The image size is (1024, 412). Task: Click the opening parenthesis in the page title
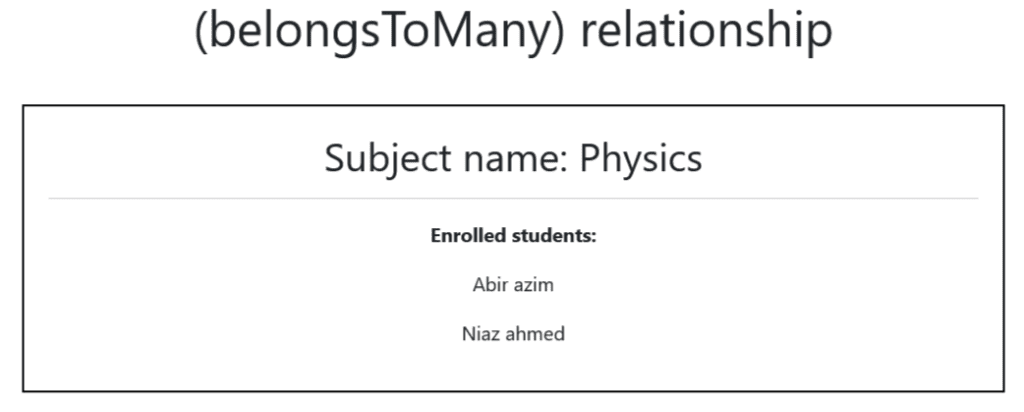[x=200, y=32]
